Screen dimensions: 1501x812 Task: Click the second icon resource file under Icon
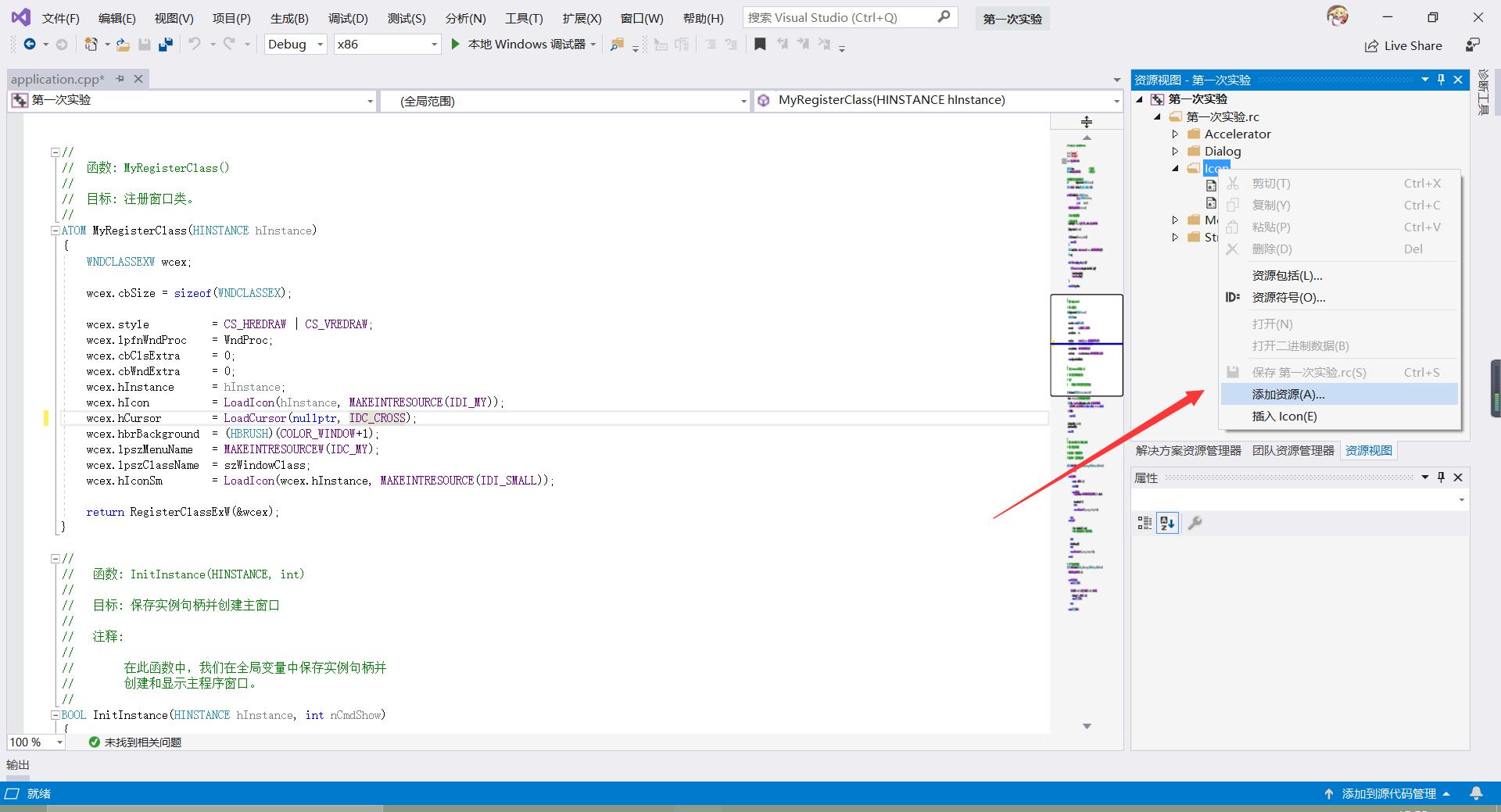(x=1211, y=202)
